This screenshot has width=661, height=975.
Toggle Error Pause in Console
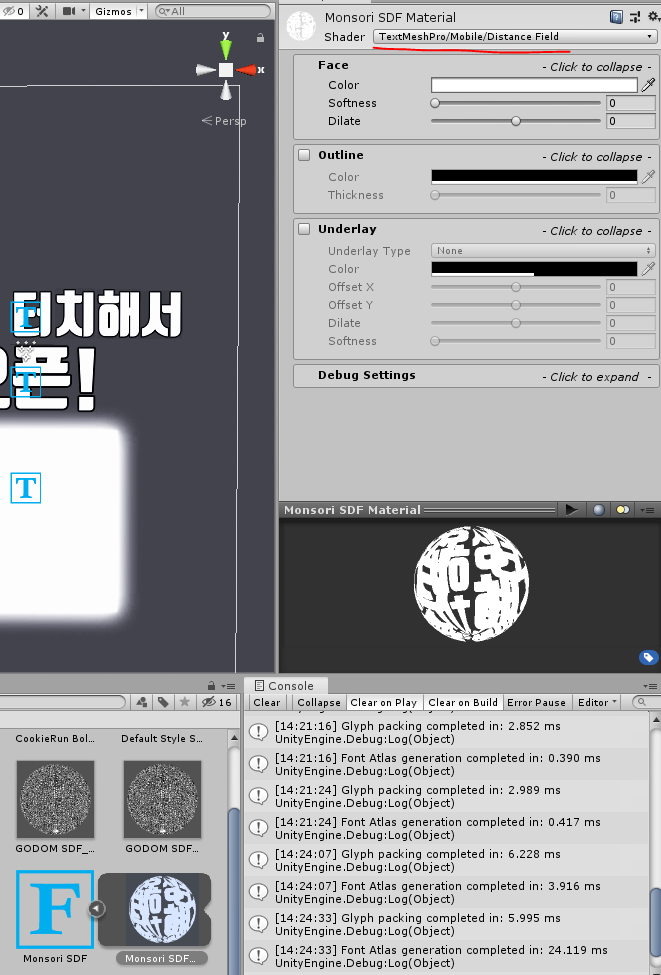pyautogui.click(x=537, y=702)
